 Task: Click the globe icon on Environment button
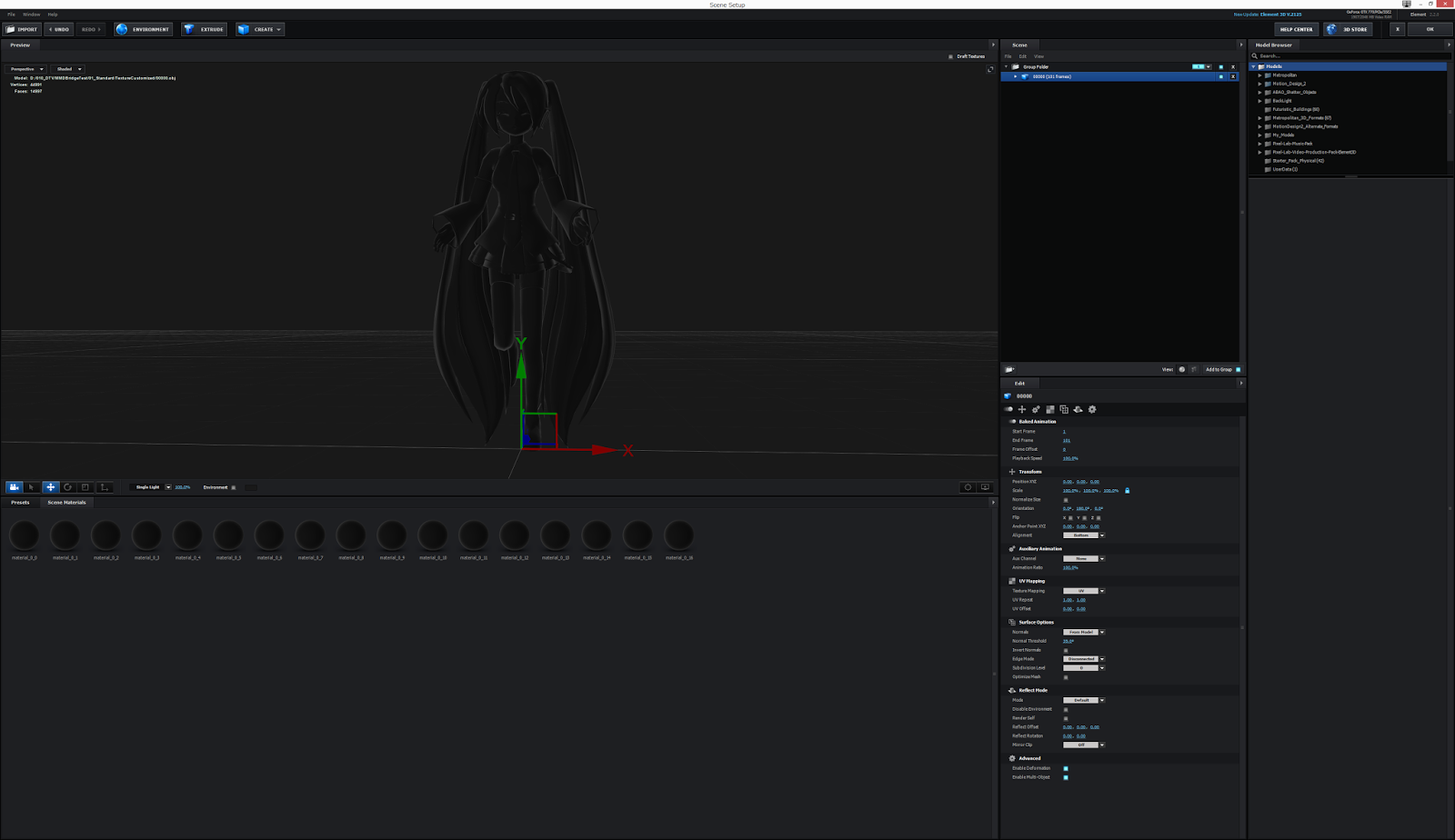(122, 29)
